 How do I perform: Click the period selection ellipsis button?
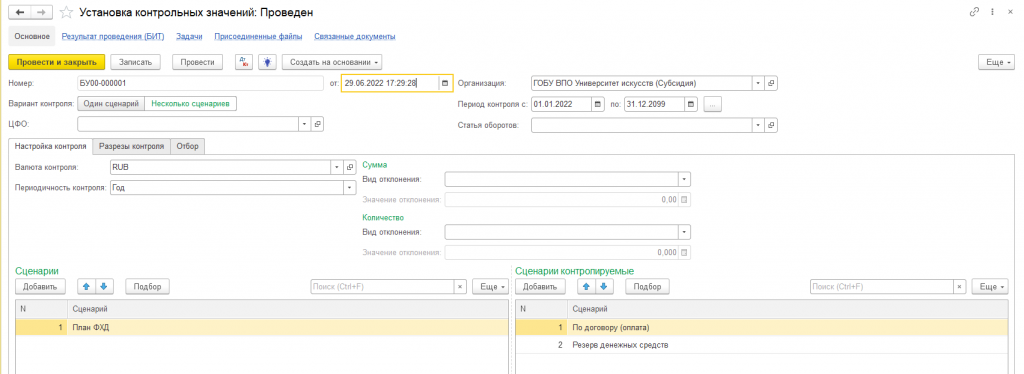[712, 104]
